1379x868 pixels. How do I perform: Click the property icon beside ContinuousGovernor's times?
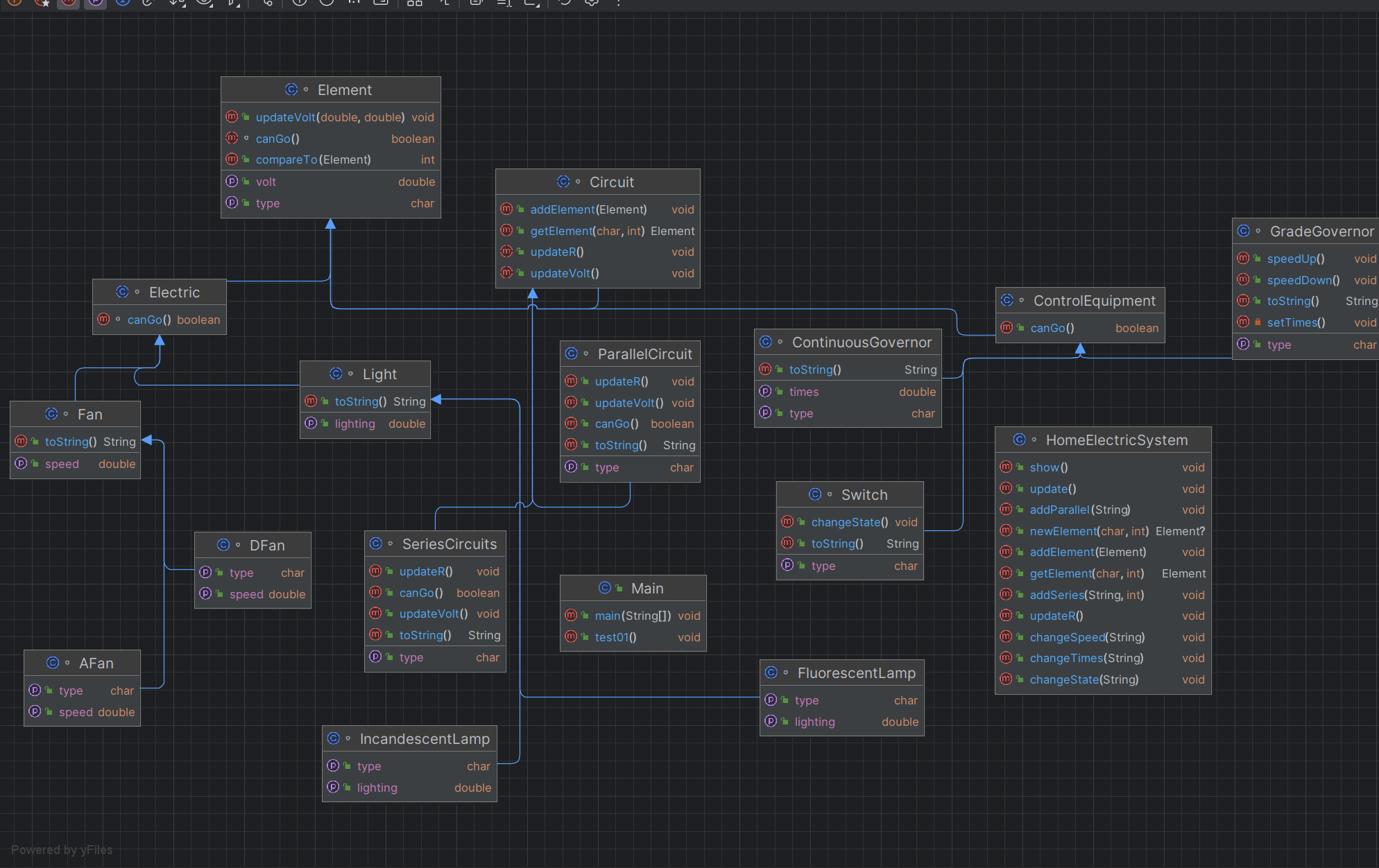(x=765, y=392)
